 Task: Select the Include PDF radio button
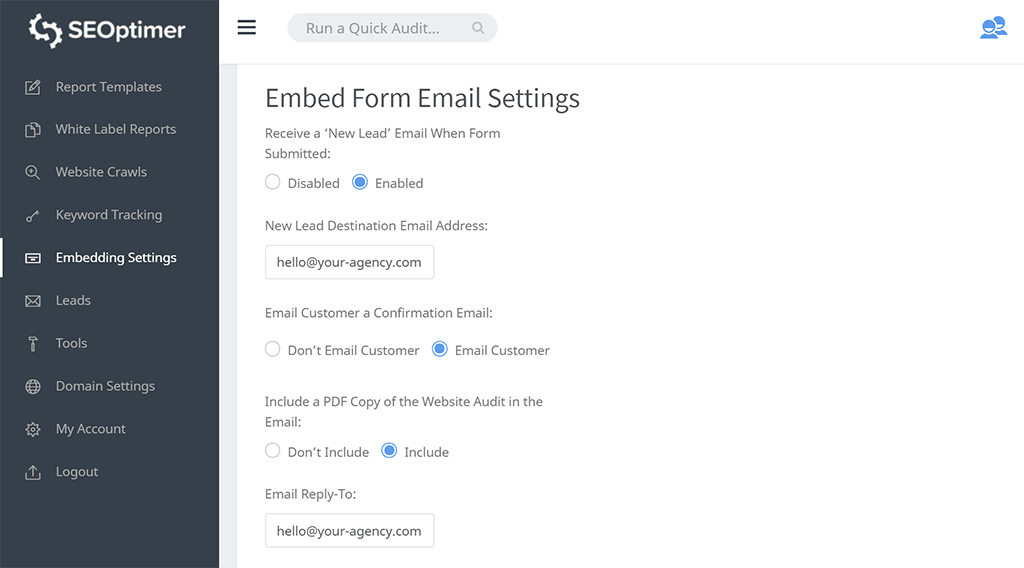(x=390, y=452)
